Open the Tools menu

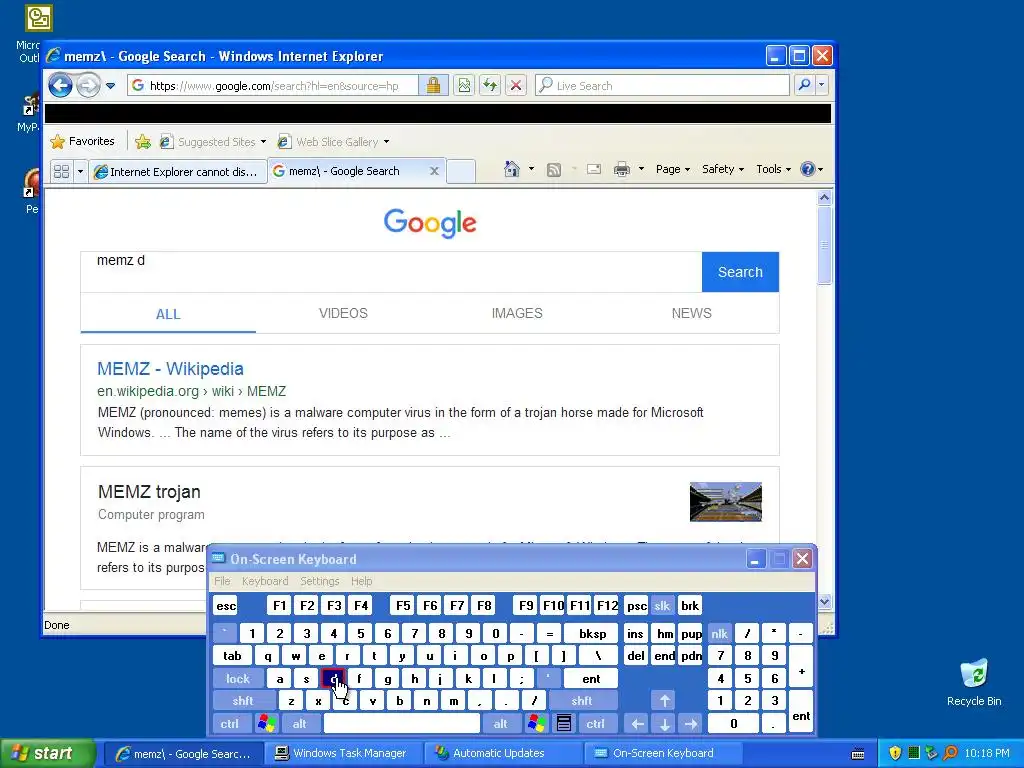click(x=773, y=169)
